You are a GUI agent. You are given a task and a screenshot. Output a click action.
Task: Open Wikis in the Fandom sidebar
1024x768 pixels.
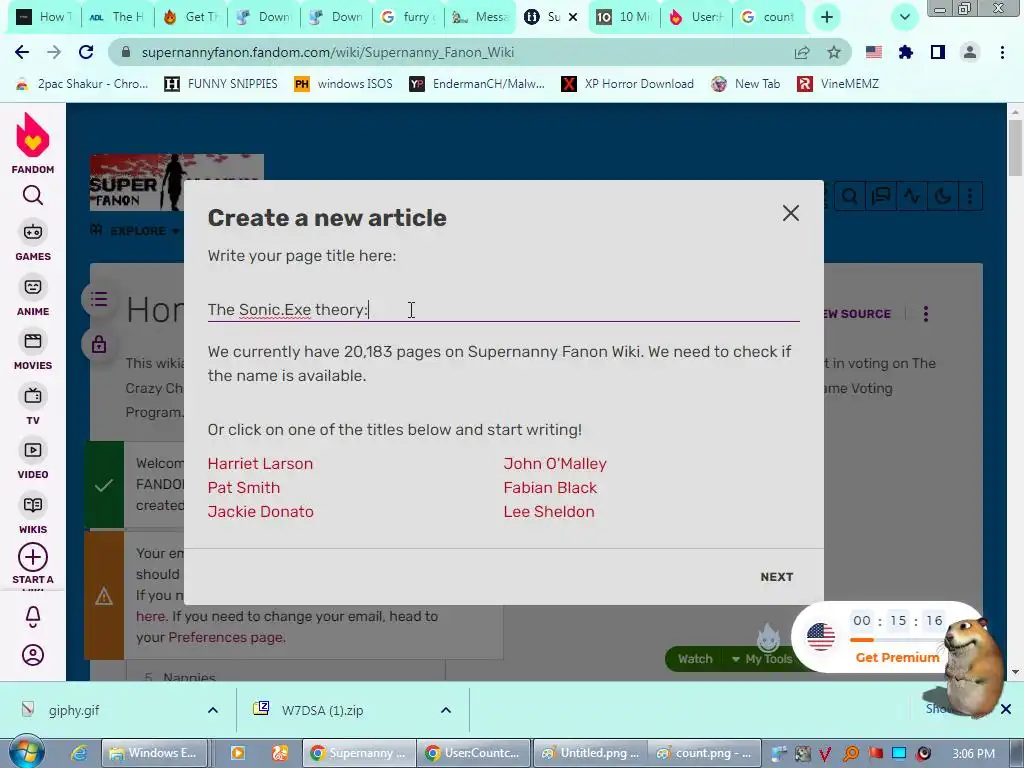pyautogui.click(x=33, y=514)
